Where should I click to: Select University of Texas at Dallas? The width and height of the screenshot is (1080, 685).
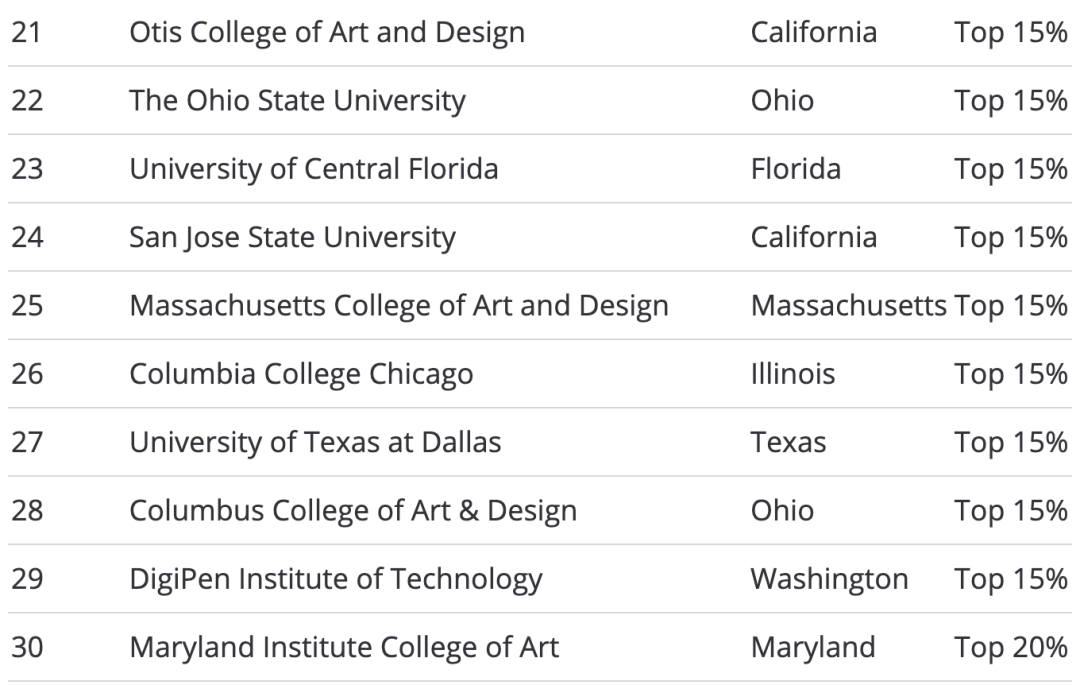click(315, 443)
